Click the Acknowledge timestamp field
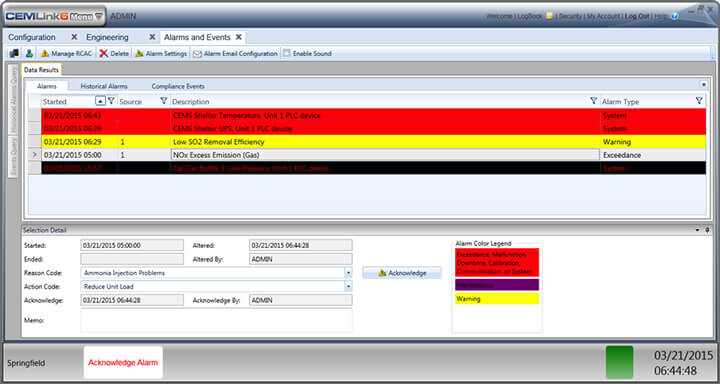The width and height of the screenshot is (720, 384). [132, 300]
